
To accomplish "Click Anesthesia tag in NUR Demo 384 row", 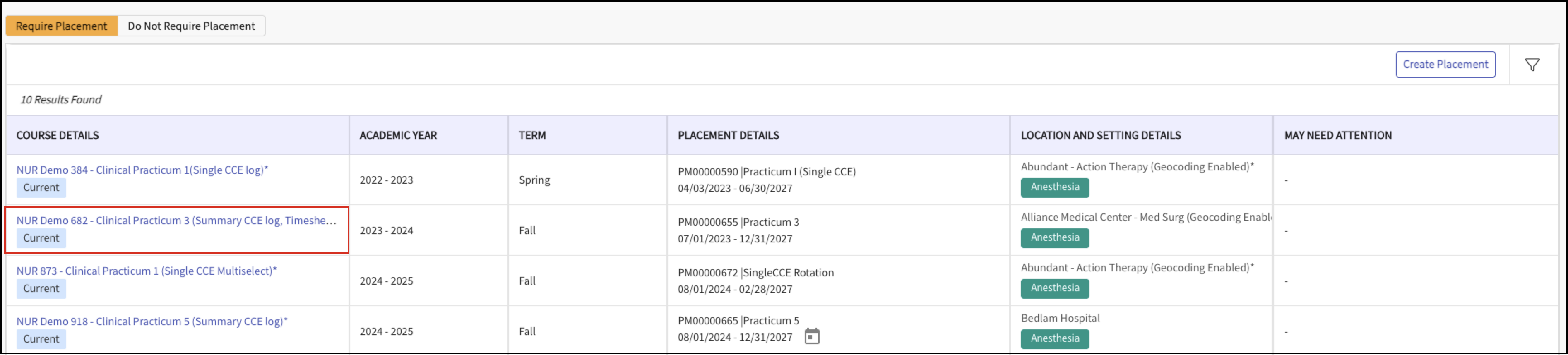I will coord(1054,187).
